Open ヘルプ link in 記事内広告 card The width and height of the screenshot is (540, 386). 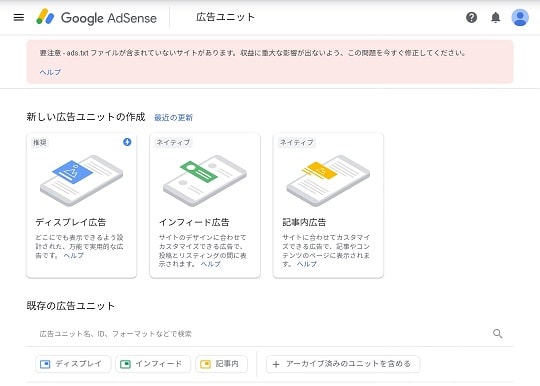tap(307, 264)
